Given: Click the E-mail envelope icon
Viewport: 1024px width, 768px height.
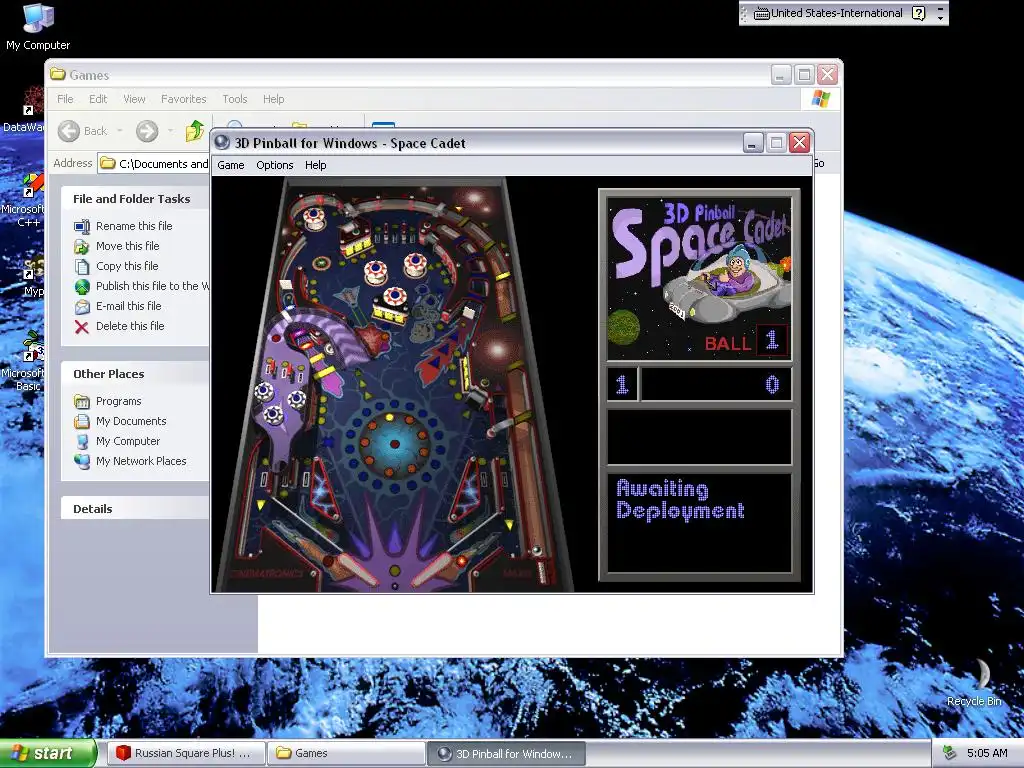Looking at the screenshot, I should click(x=82, y=306).
